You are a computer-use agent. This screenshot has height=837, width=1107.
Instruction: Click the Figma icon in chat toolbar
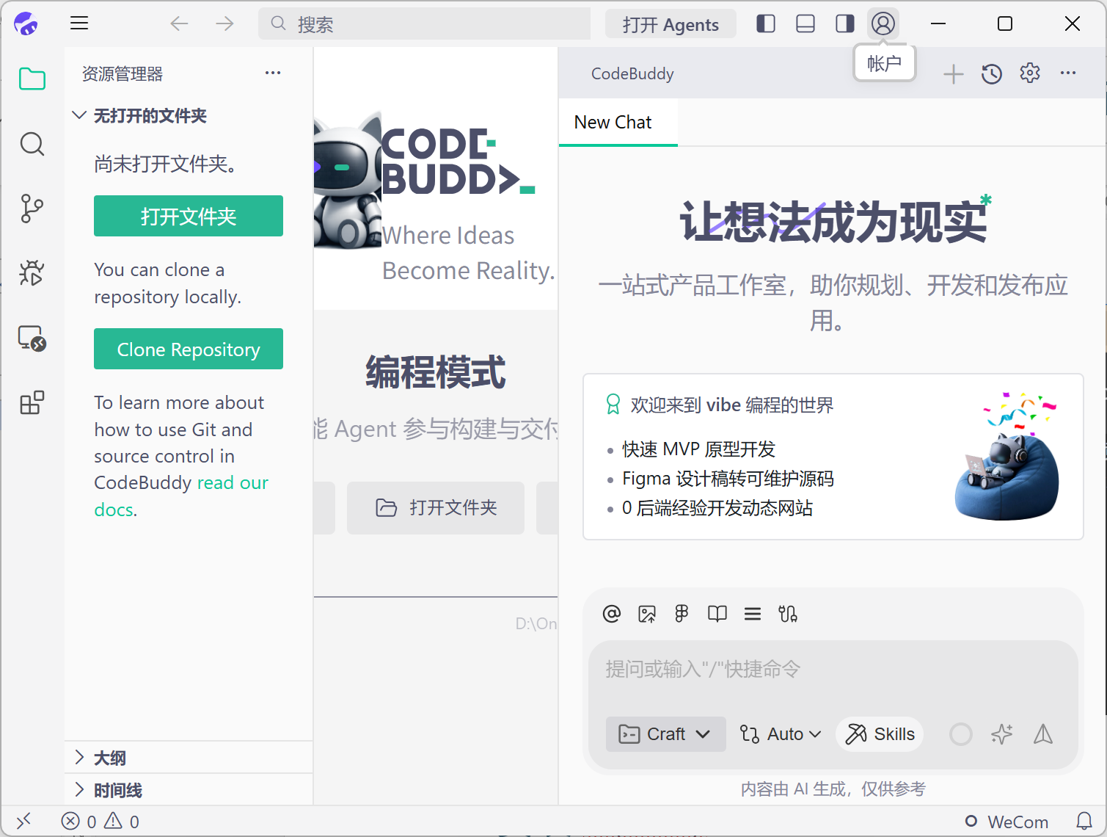681,613
